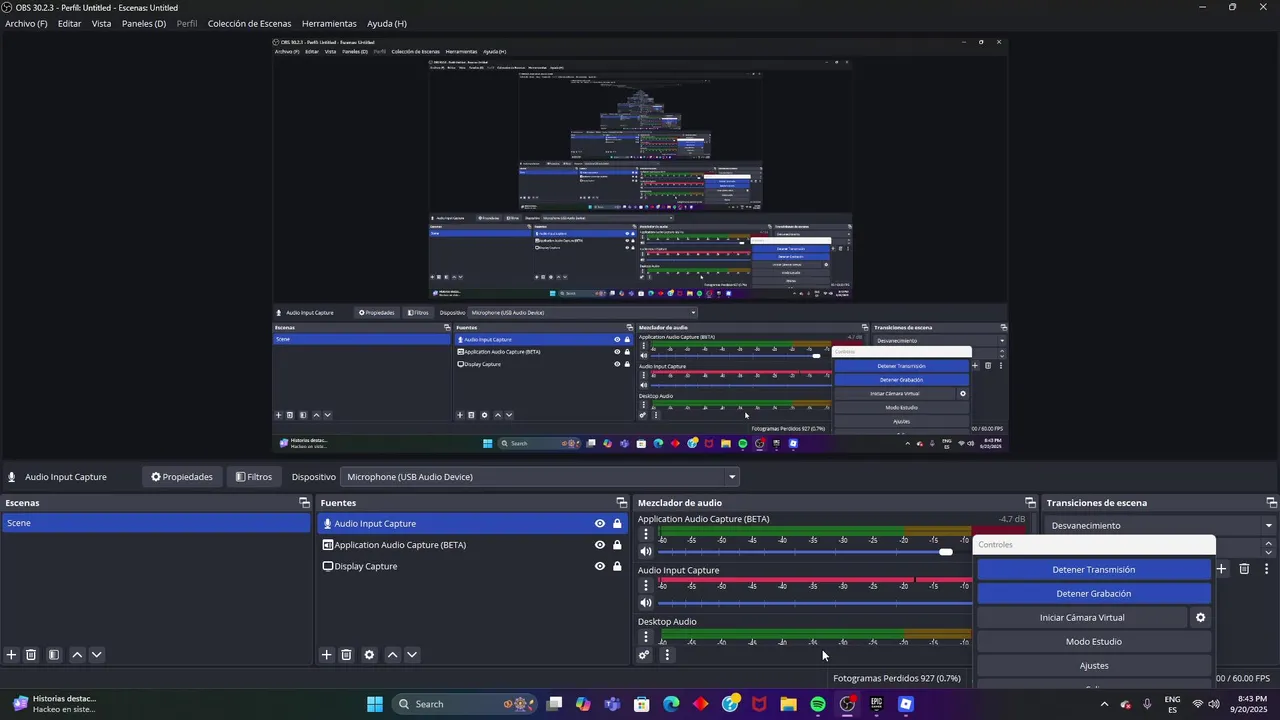Screen dimensions: 1280x720
Task: Open Ajustes from the Controles panel
Action: pos(1094,666)
